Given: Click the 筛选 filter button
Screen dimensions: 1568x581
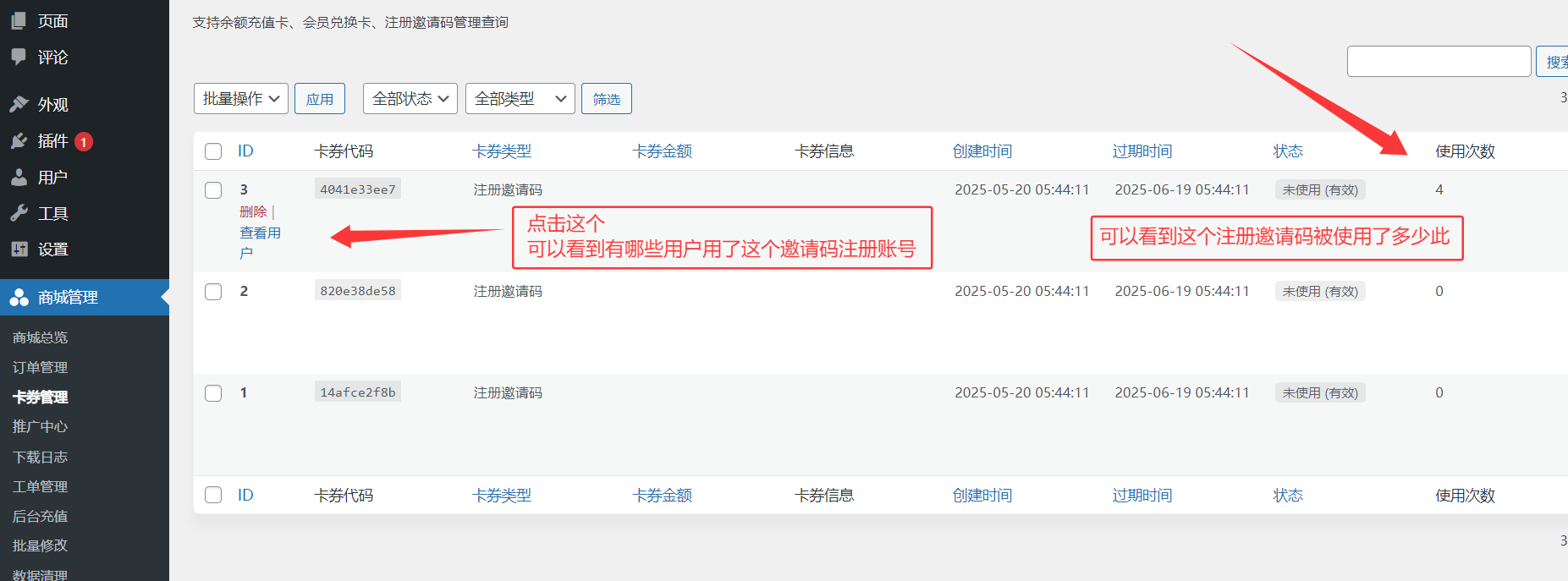Looking at the screenshot, I should coord(606,99).
